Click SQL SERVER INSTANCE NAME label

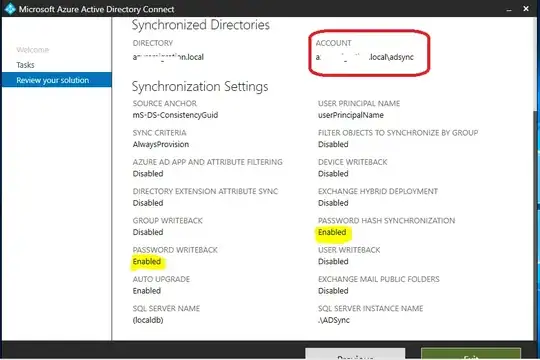tap(370, 308)
